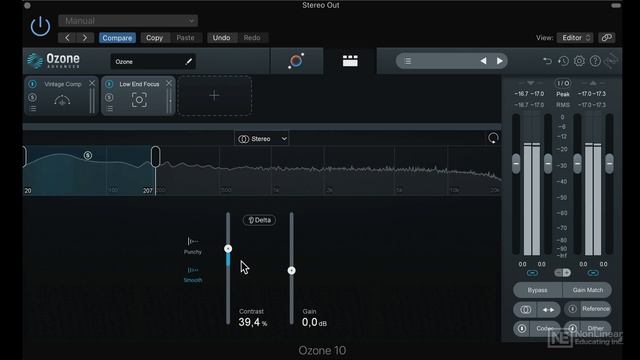Link the input gain channels
This screenshot has width=640, height=360.
pyautogui.click(x=532, y=273)
